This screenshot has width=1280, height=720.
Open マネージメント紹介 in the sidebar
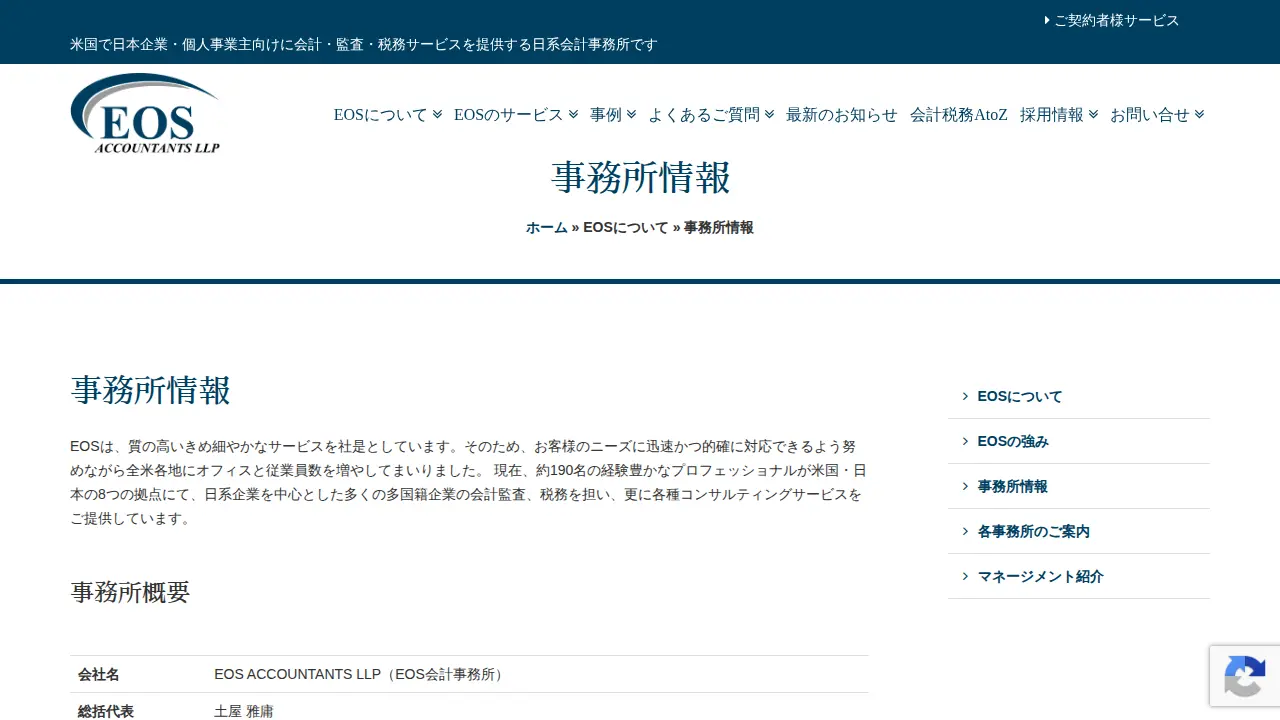pos(1041,576)
